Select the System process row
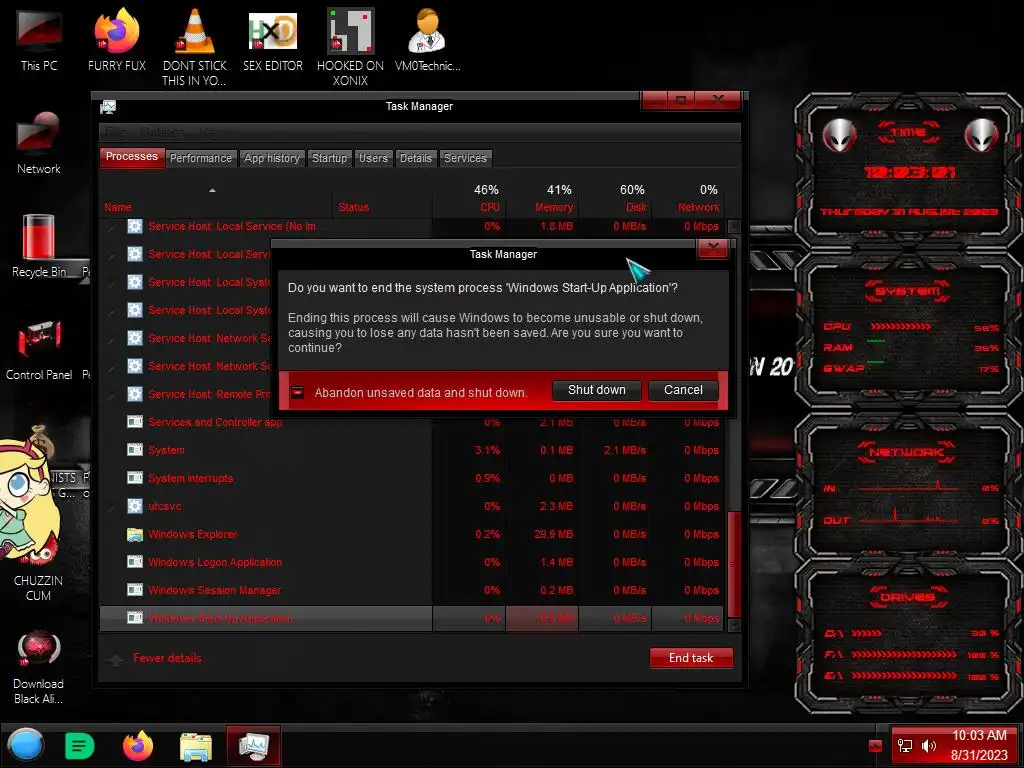Image resolution: width=1024 pixels, height=768 pixels. (x=413, y=451)
